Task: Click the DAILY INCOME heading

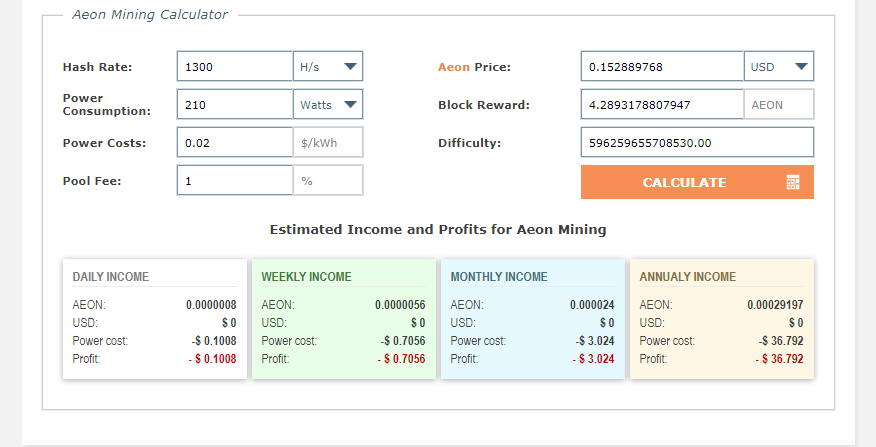Action: [x=111, y=277]
